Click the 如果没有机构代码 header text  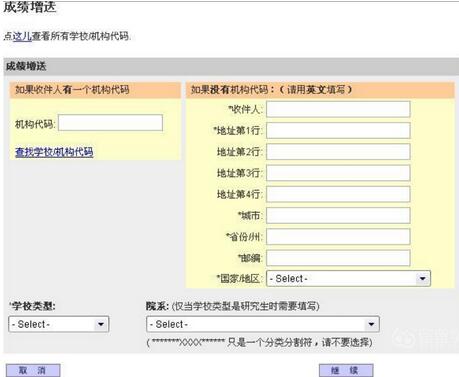click(x=271, y=89)
